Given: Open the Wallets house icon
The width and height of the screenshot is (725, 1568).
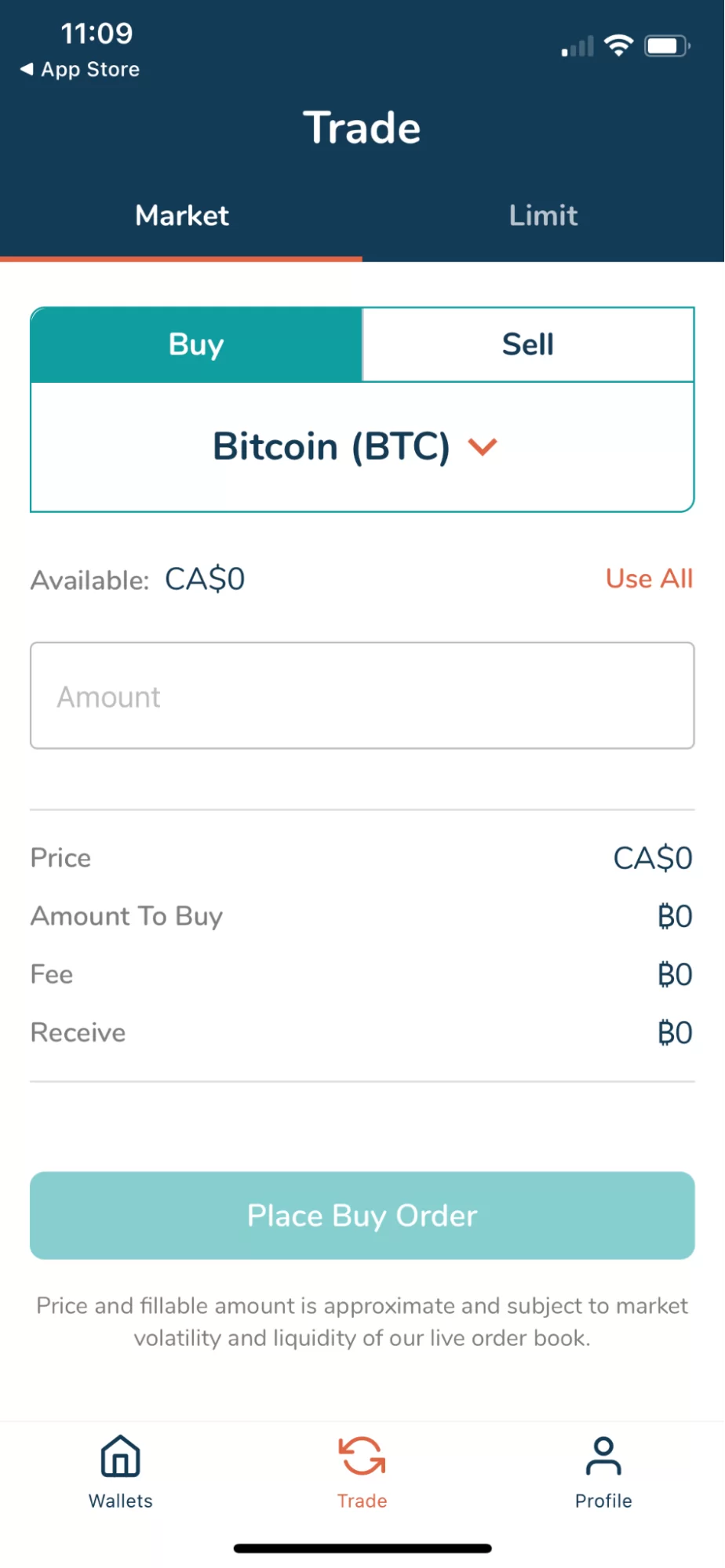Looking at the screenshot, I should coord(120,1457).
